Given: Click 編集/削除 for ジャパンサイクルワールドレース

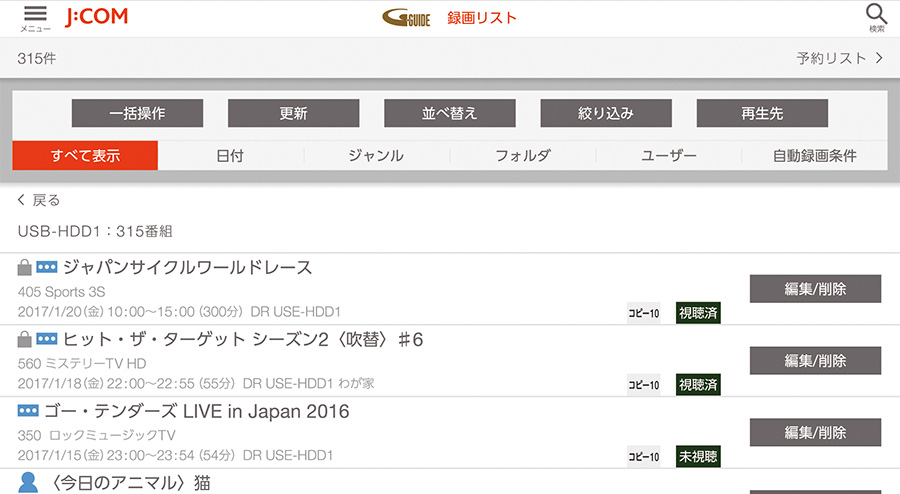Looking at the screenshot, I should pyautogui.click(x=815, y=289).
